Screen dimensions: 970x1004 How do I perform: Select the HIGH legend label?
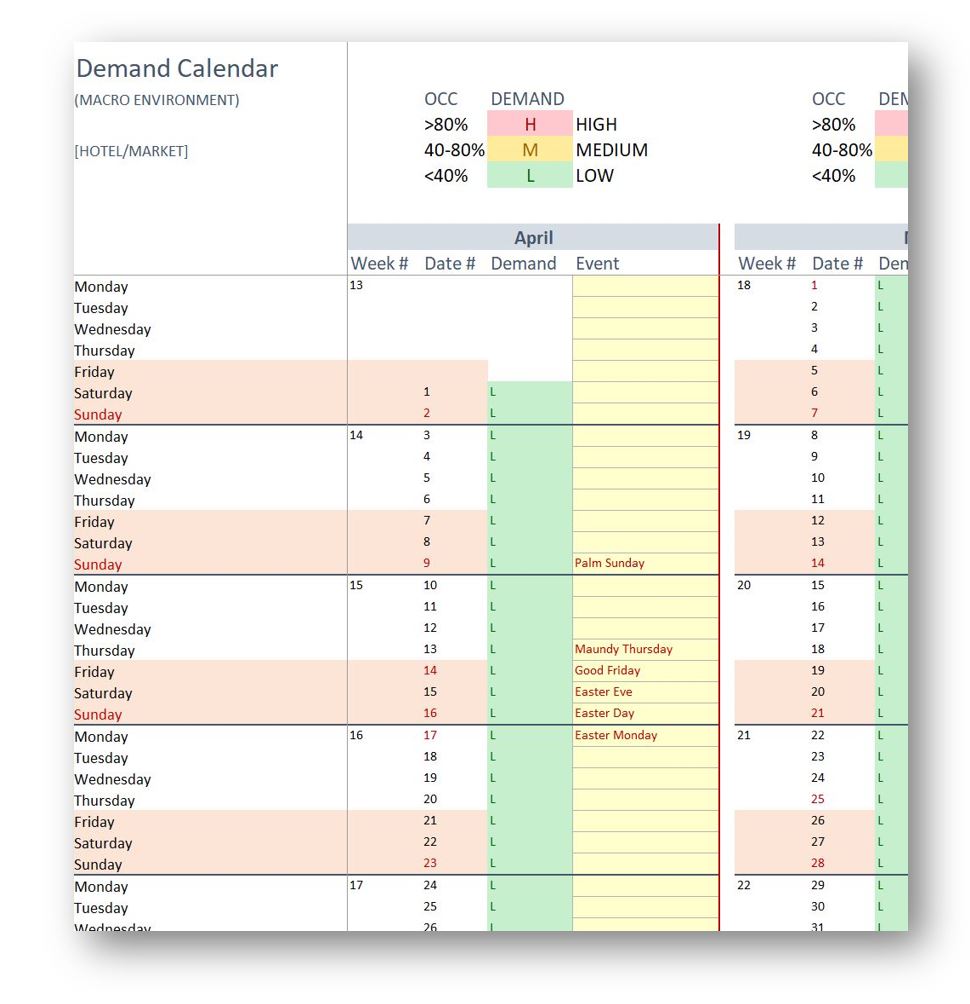coord(596,125)
